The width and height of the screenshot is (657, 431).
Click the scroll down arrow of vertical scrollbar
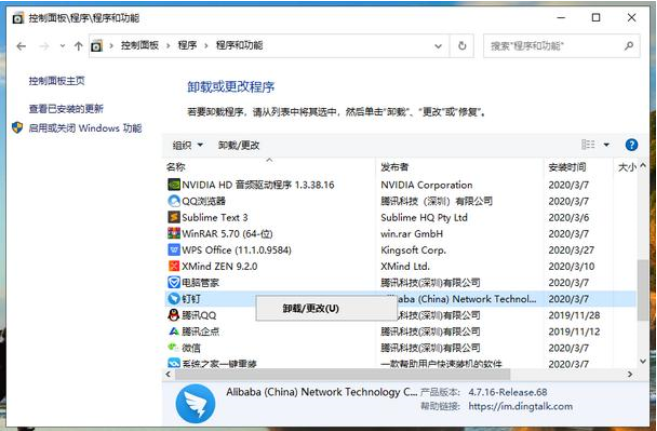coord(643,361)
